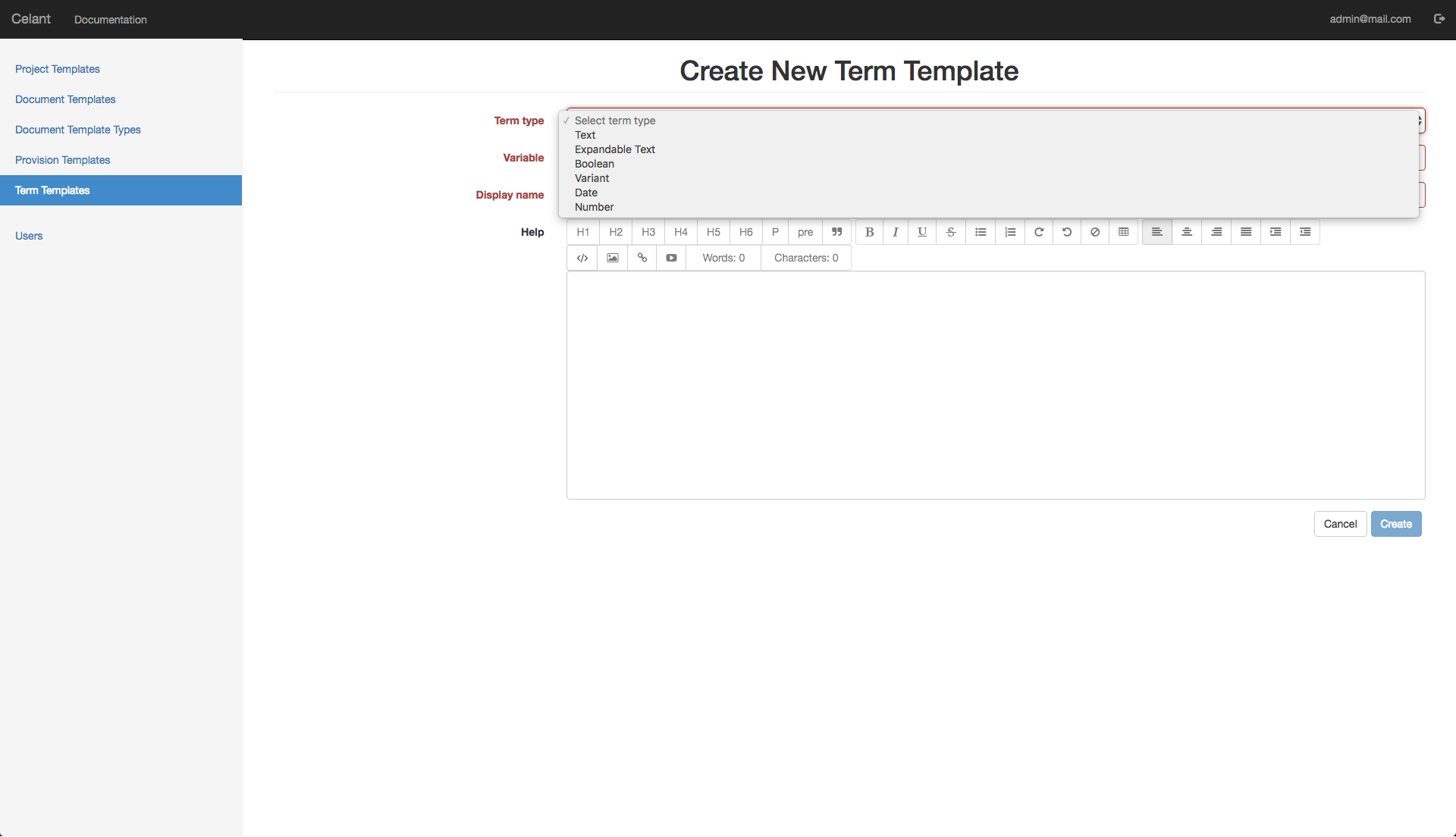
Task: Insert an image into the Help editor
Action: 612,258
